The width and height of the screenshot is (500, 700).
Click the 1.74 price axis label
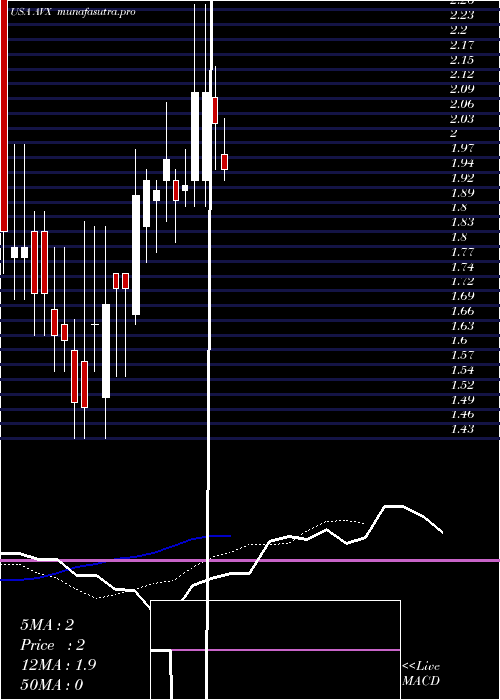tap(462, 267)
